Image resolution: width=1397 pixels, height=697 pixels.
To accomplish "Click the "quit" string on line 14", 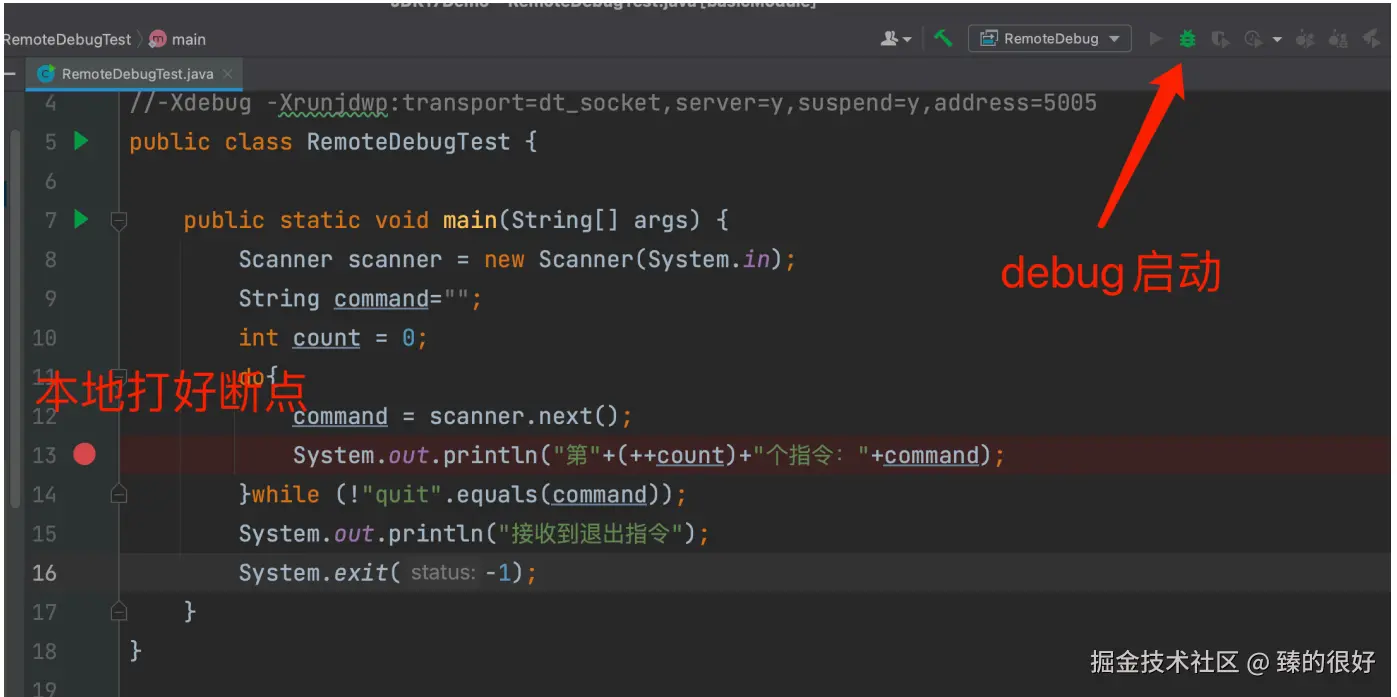I will click(401, 494).
